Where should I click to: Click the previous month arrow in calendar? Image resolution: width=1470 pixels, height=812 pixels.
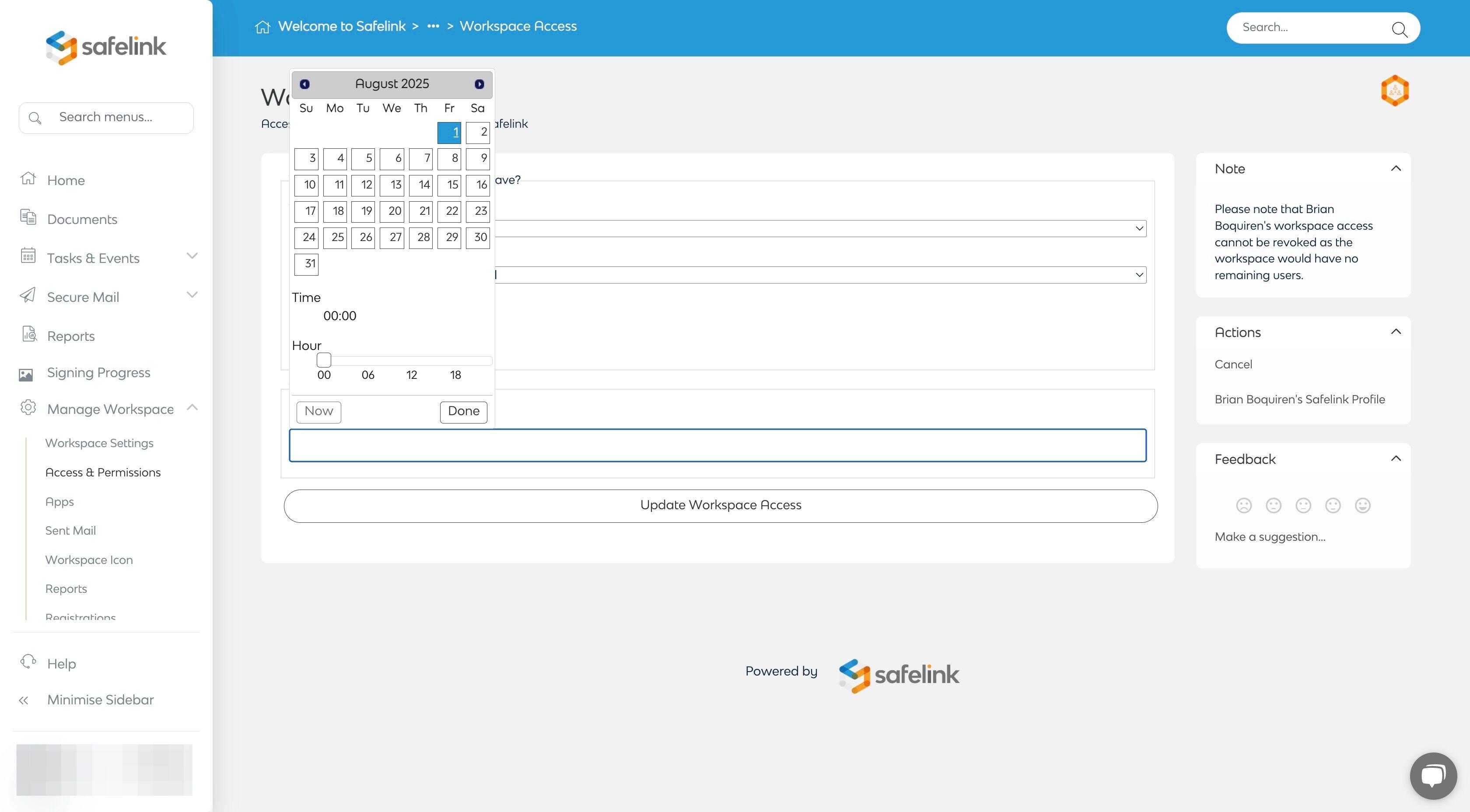coord(305,84)
